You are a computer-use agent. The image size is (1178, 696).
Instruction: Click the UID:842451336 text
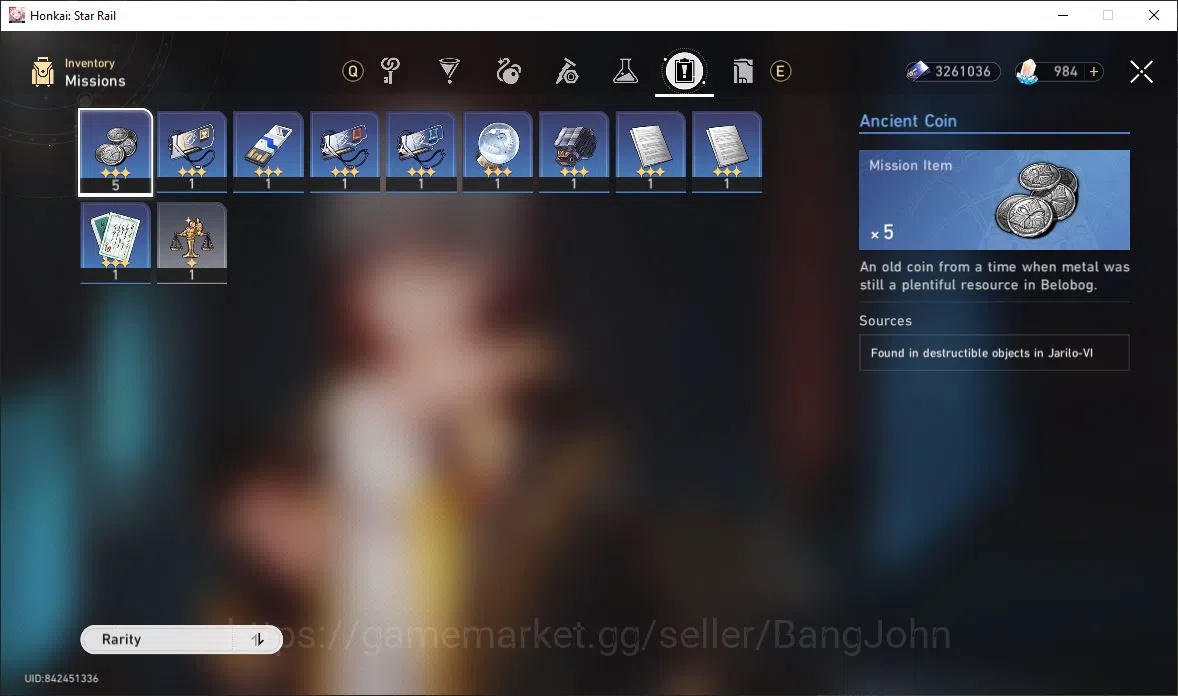click(x=61, y=679)
